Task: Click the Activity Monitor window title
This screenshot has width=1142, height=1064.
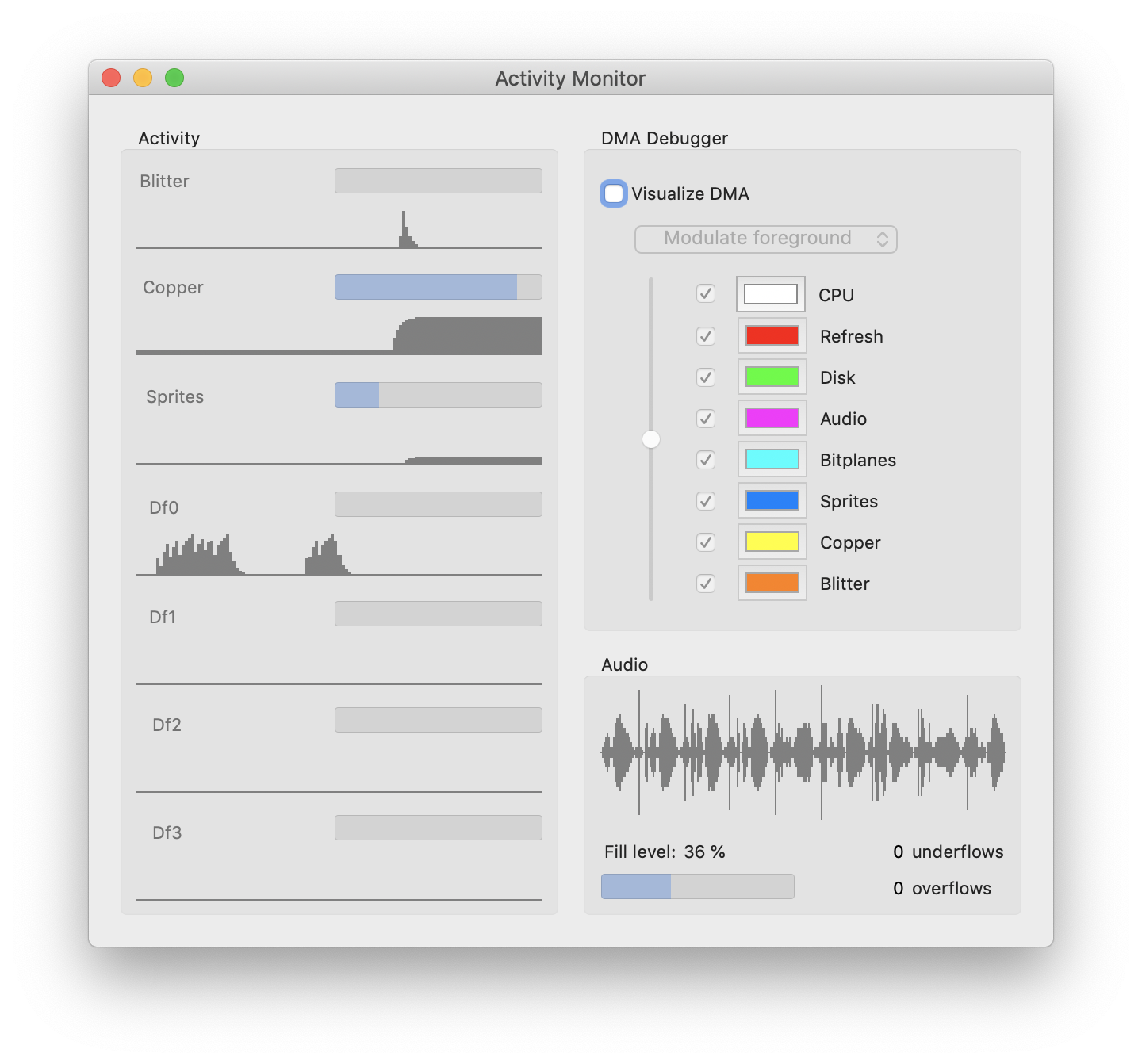Action: [x=570, y=78]
